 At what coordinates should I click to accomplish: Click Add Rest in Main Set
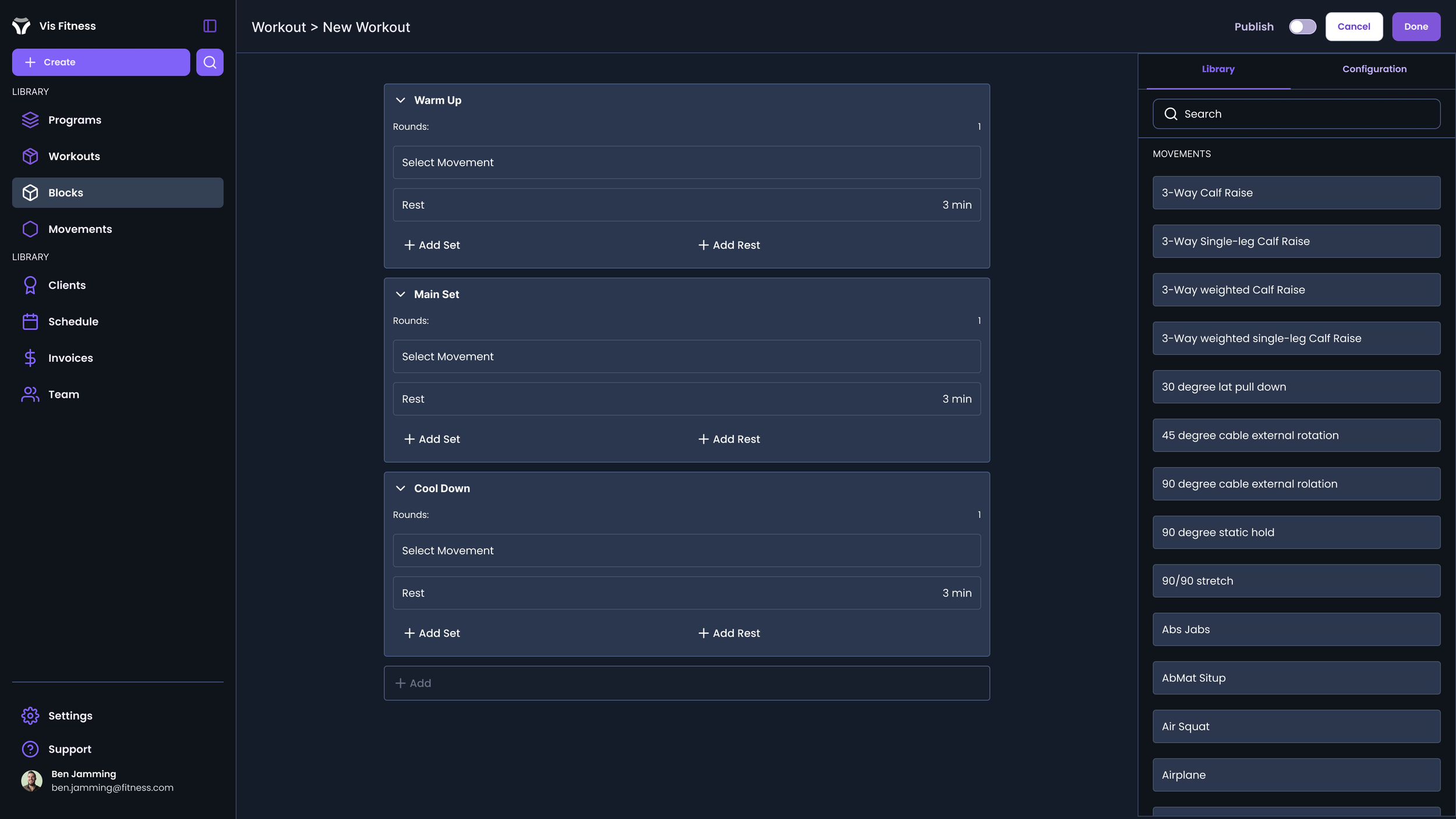729,439
